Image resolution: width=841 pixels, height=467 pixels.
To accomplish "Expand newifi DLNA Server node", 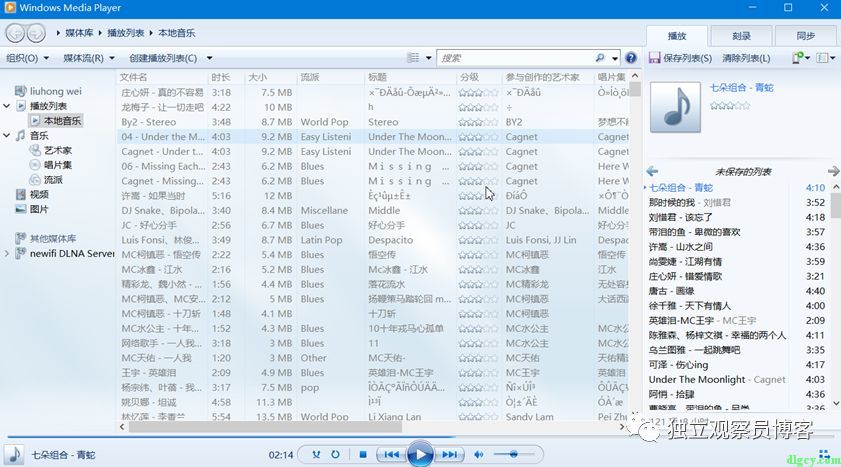I will [6, 254].
